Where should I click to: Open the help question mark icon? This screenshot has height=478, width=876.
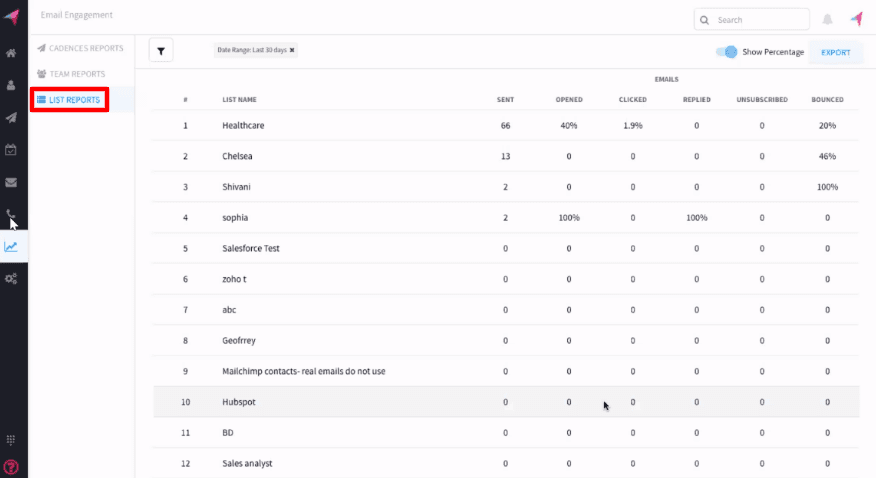(11, 467)
